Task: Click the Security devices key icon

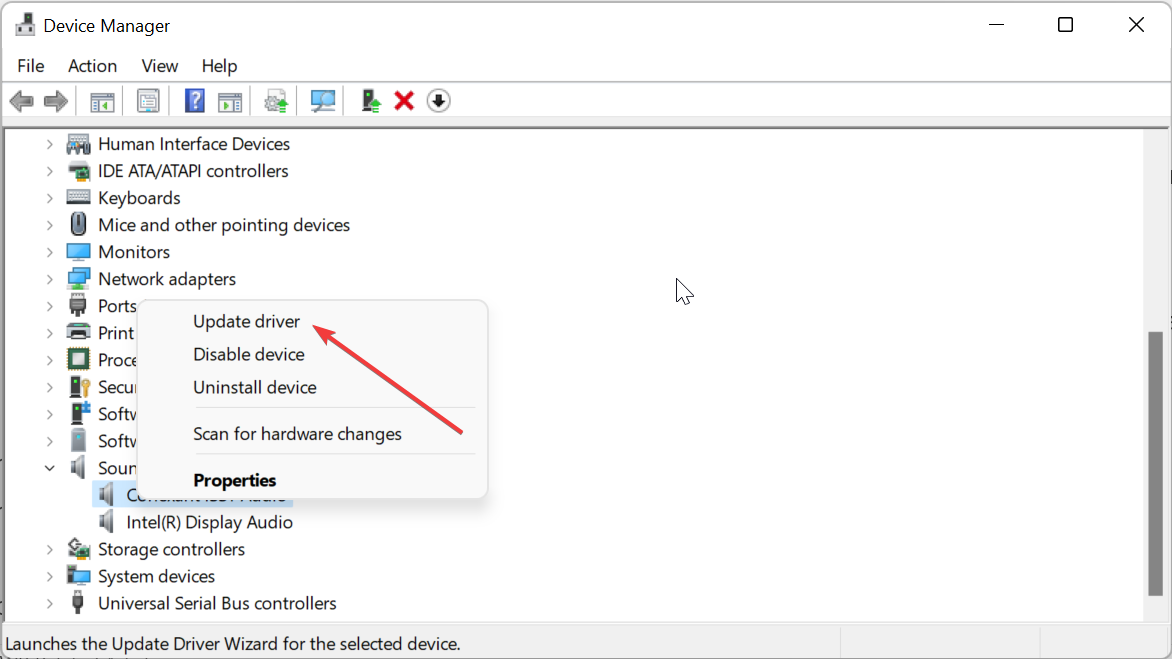Action: pyautogui.click(x=78, y=387)
